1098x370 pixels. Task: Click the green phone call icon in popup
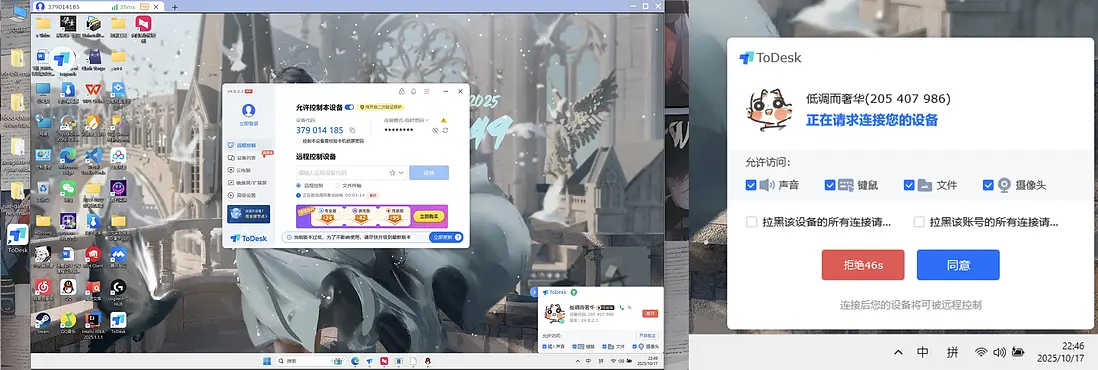621,308
